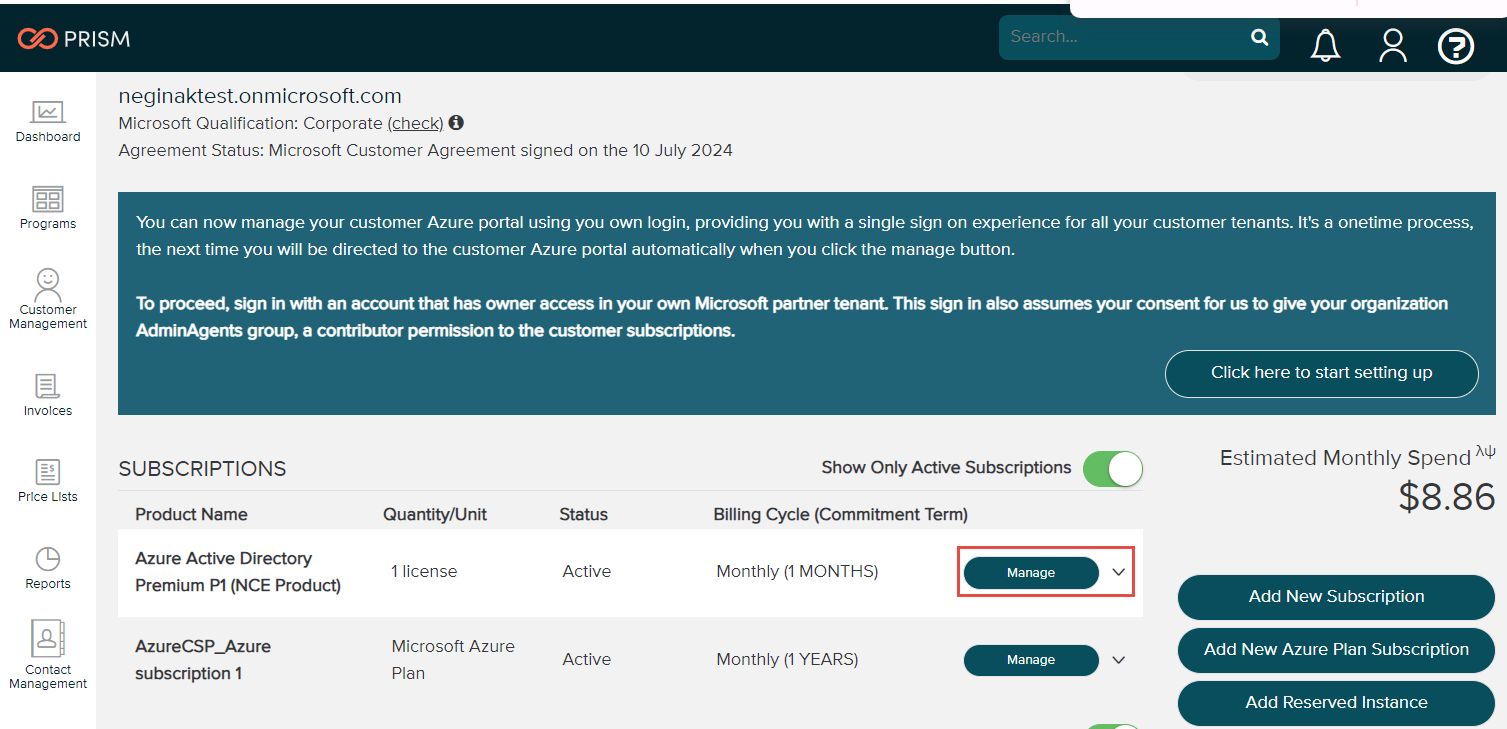1507x729 pixels.
Task: Expand Azure Active Directory Premium P1 row chevron
Action: tap(1119, 572)
